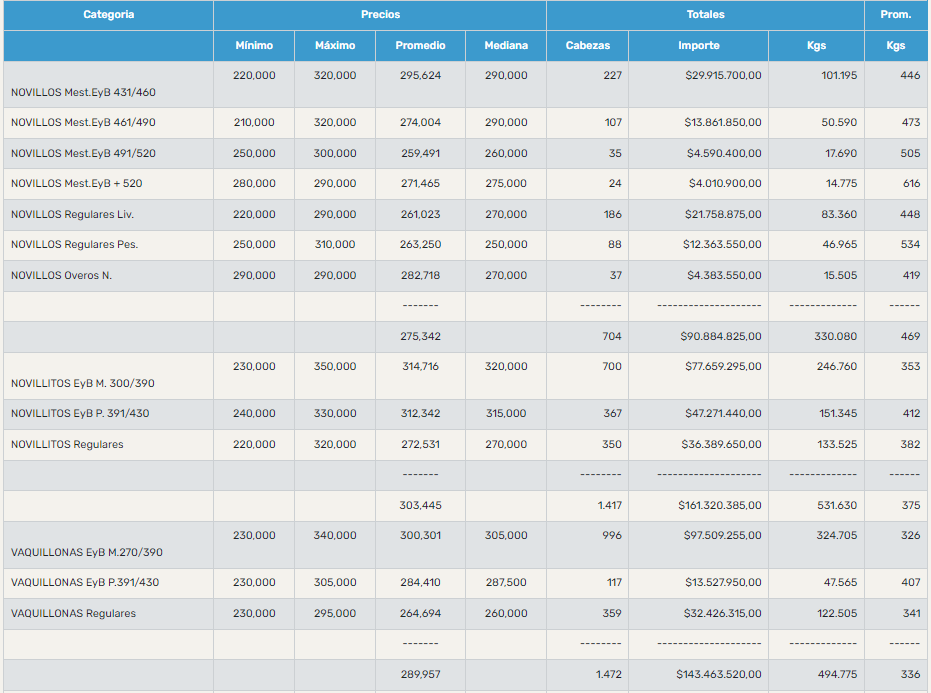Click the 1.472 cabezas subtotal cell
The height and width of the screenshot is (693, 931).
tap(608, 675)
